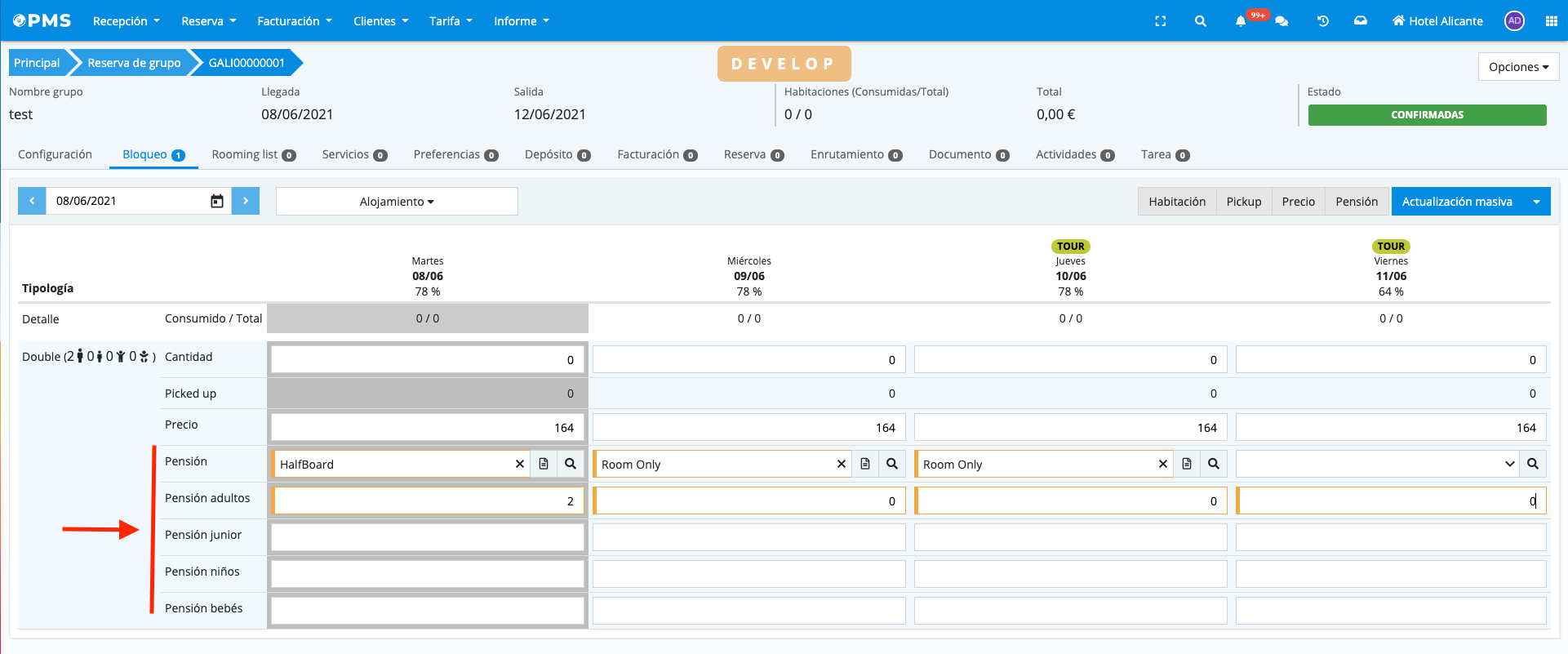The width and height of the screenshot is (1568, 654).
Task: Go to previous date with left arrow
Action: [x=32, y=201]
